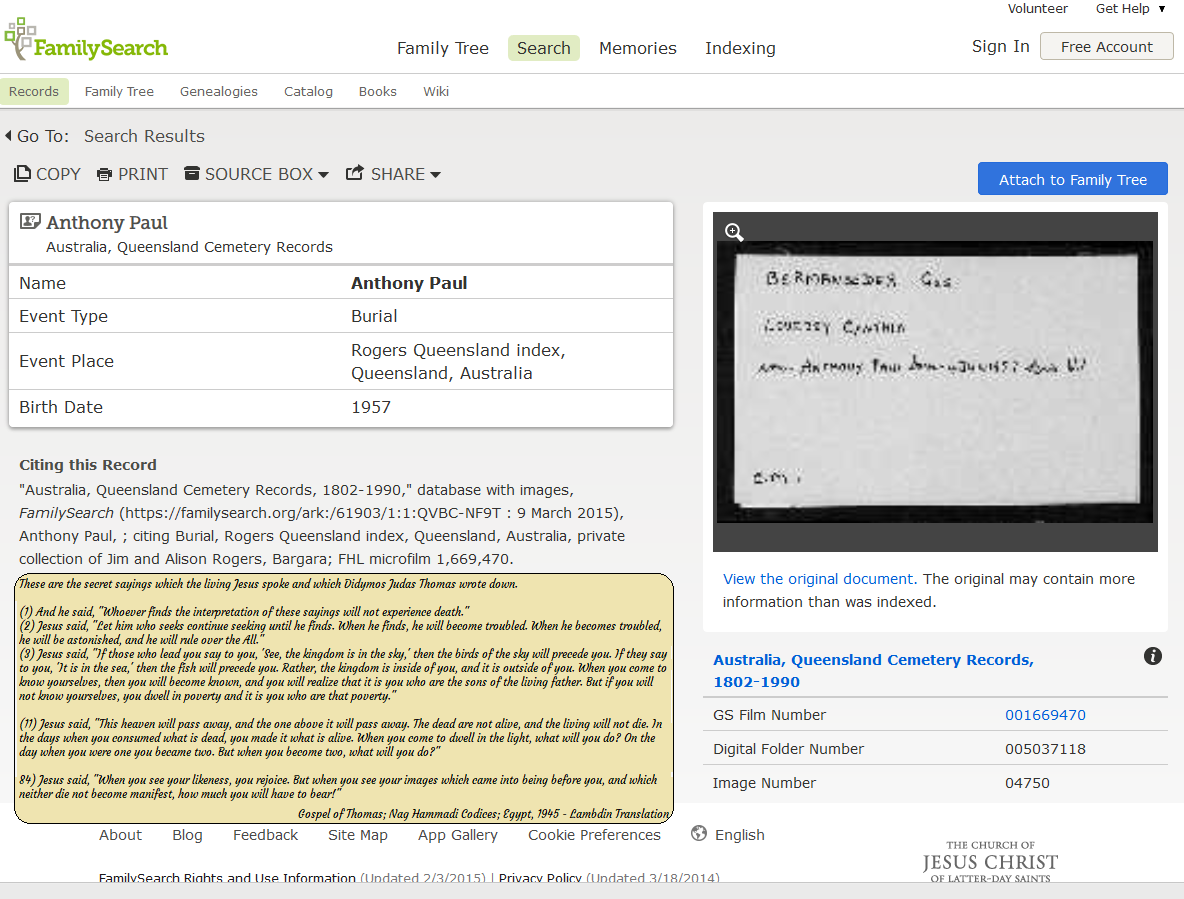The width and height of the screenshot is (1184, 899).
Task: Click the Event Type value Burial
Action: coord(374,316)
